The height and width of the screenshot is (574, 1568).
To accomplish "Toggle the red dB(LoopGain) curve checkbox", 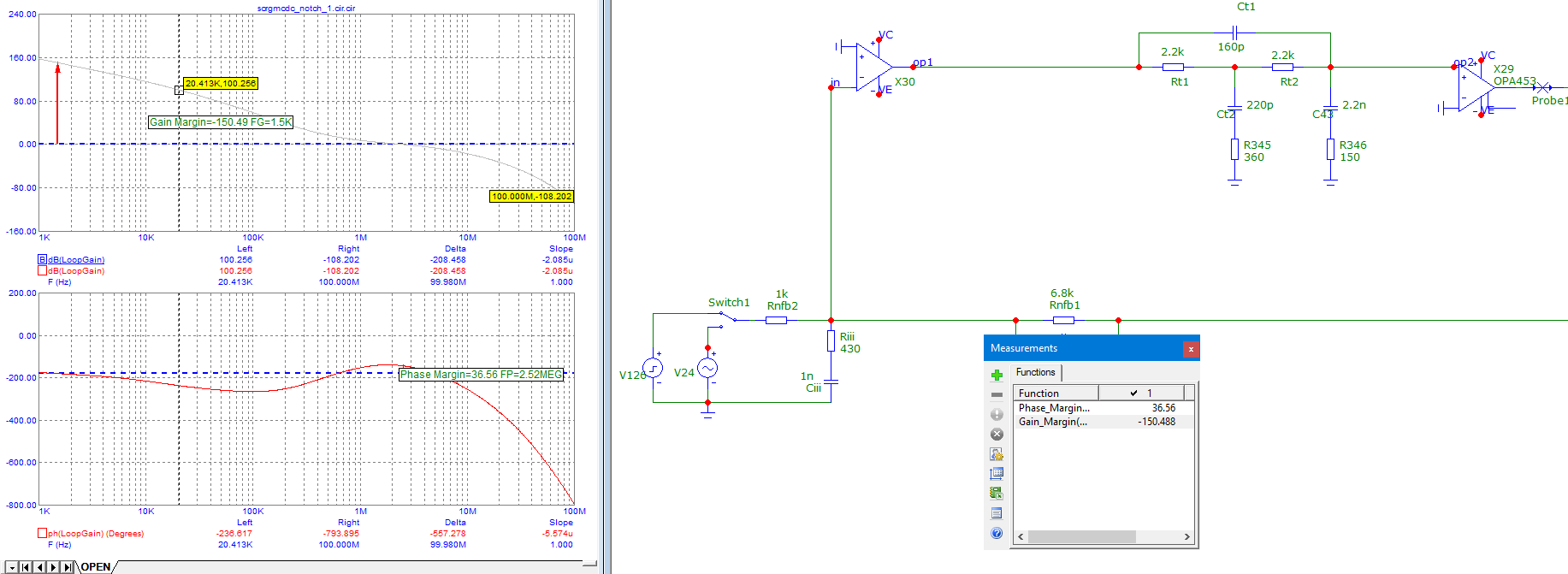I will pyautogui.click(x=42, y=270).
